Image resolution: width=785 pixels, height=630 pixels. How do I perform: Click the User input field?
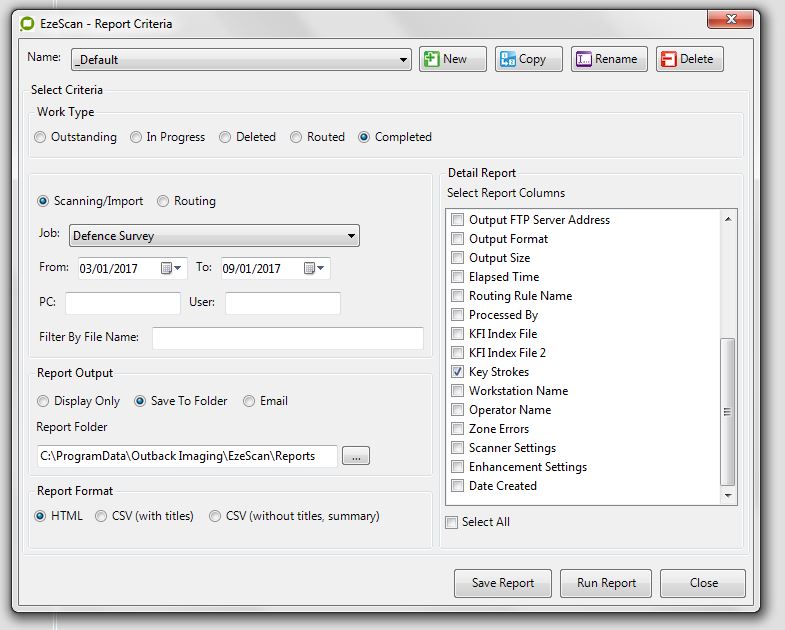coord(283,303)
